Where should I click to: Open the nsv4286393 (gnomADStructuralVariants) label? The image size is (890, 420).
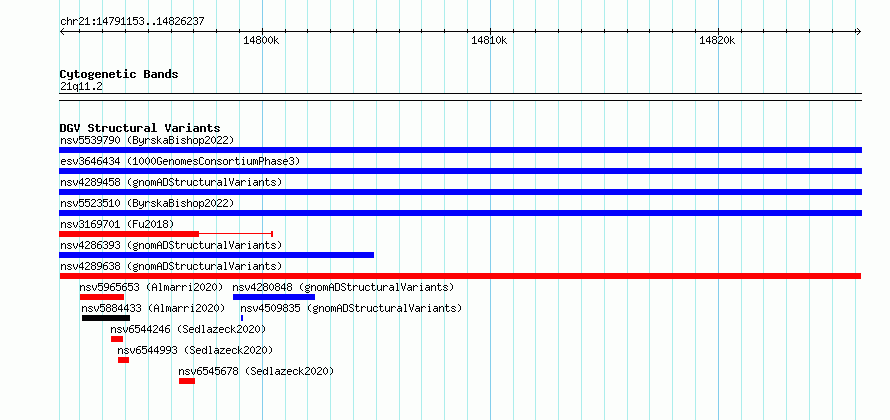point(171,245)
